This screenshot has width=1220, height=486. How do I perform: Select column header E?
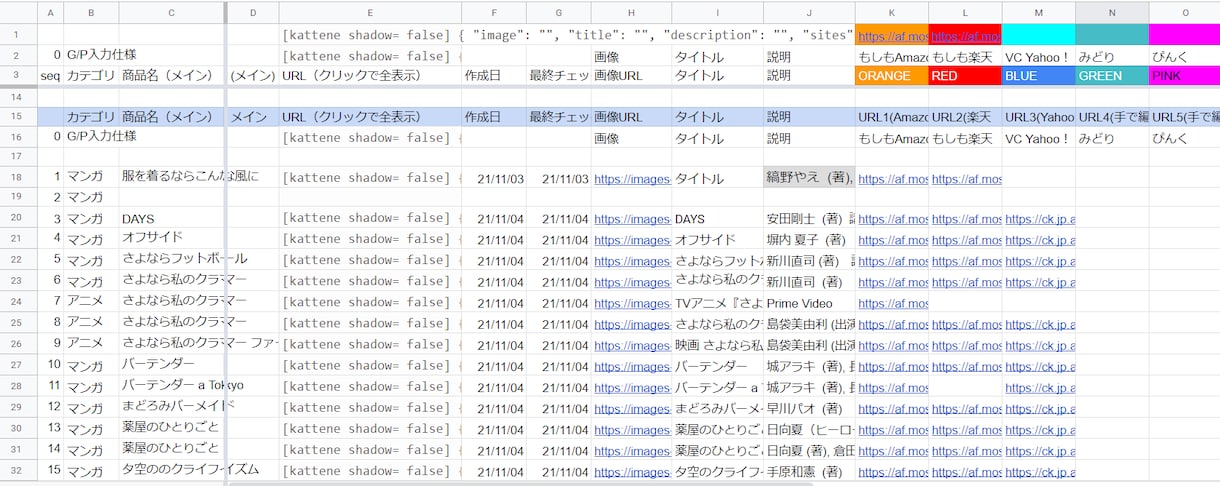click(370, 12)
